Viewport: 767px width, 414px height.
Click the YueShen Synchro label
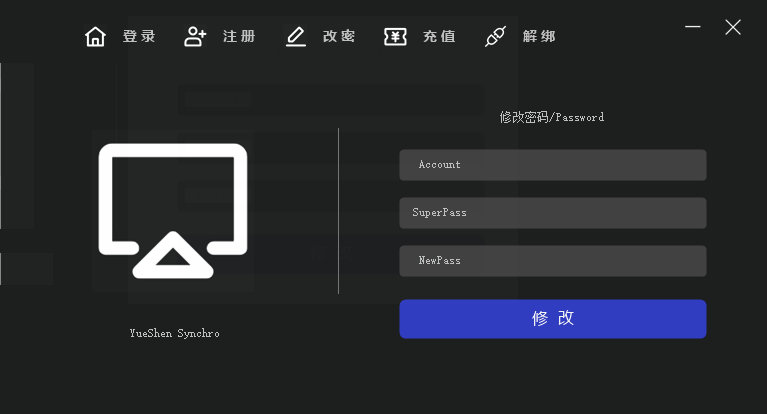tap(175, 333)
